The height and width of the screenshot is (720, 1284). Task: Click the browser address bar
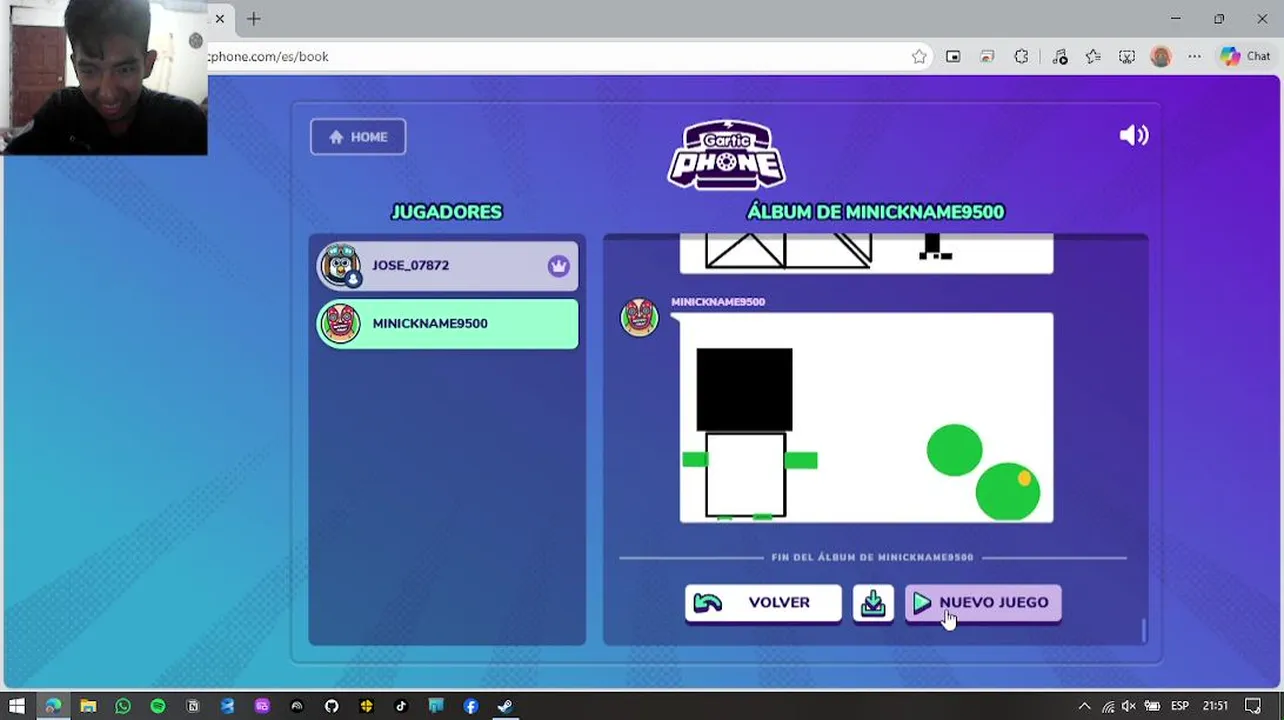(560, 57)
